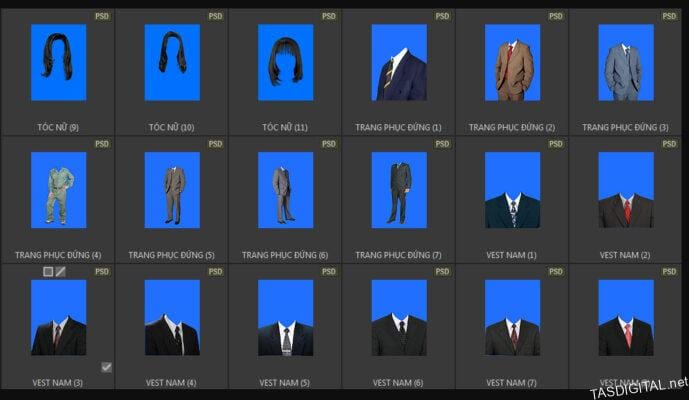Pick the TRANG PHỤC ĐỨNG (5) thumbnail

click(x=172, y=190)
